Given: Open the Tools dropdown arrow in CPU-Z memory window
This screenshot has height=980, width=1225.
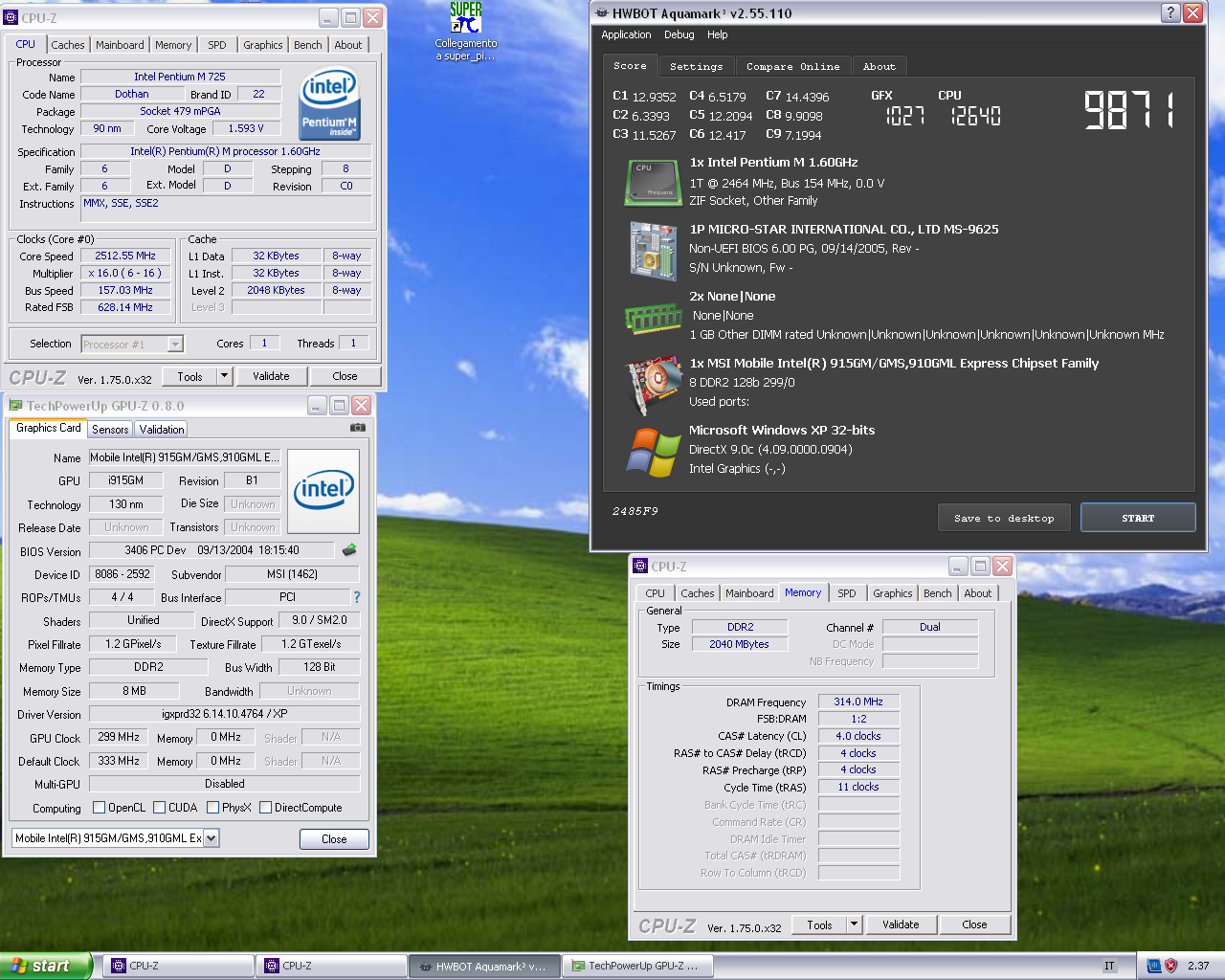Looking at the screenshot, I should [x=854, y=924].
